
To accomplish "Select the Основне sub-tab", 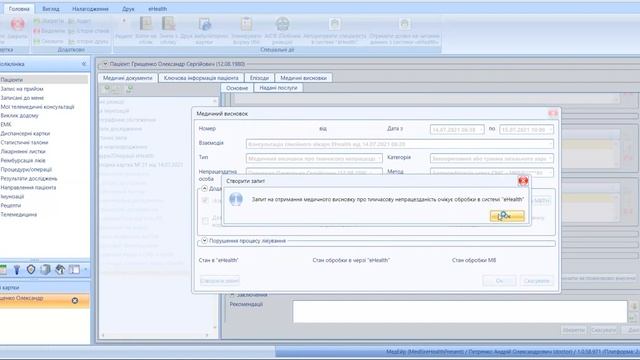I will pos(237,88).
